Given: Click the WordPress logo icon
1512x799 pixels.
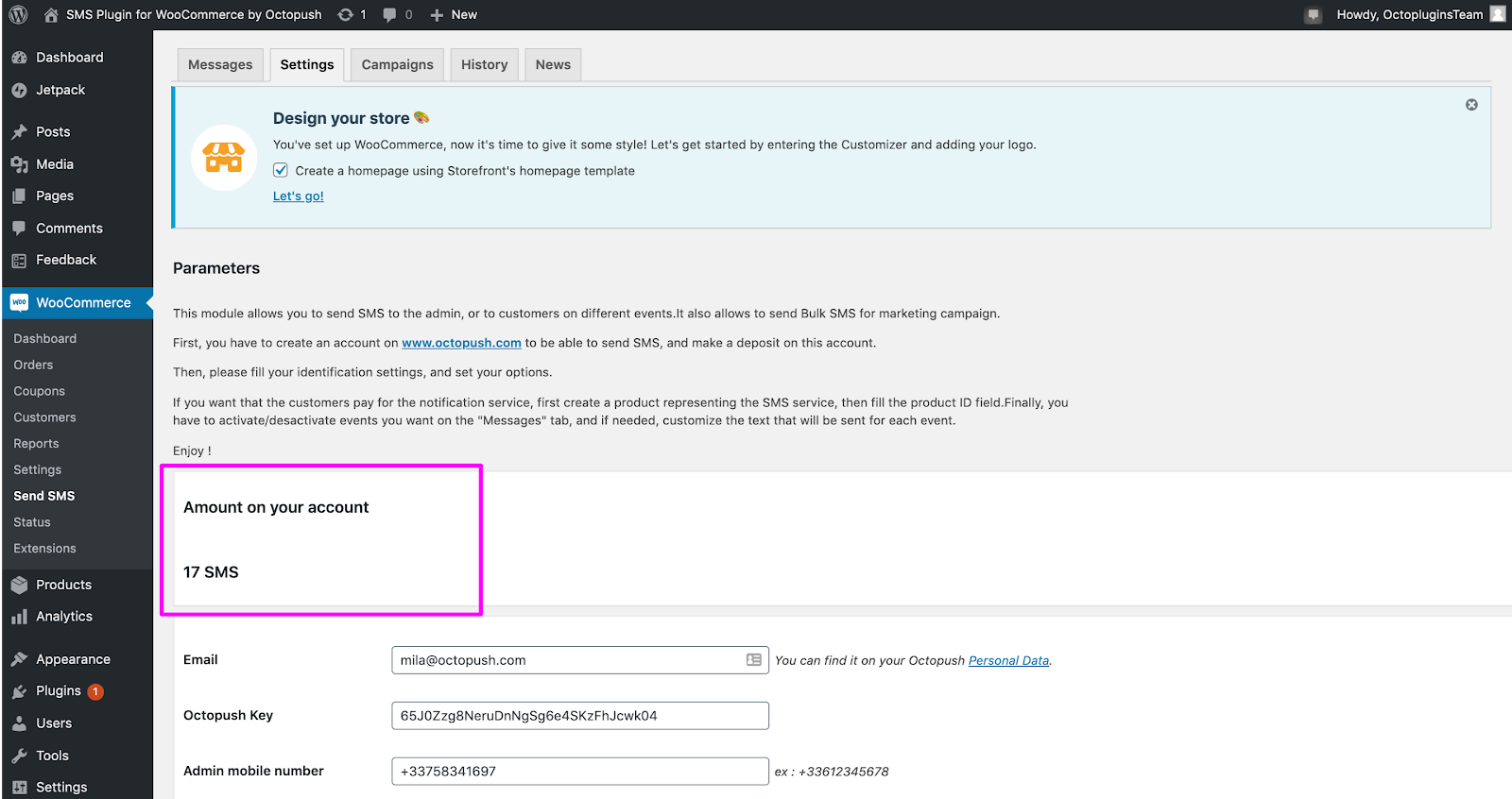Looking at the screenshot, I should (x=18, y=14).
